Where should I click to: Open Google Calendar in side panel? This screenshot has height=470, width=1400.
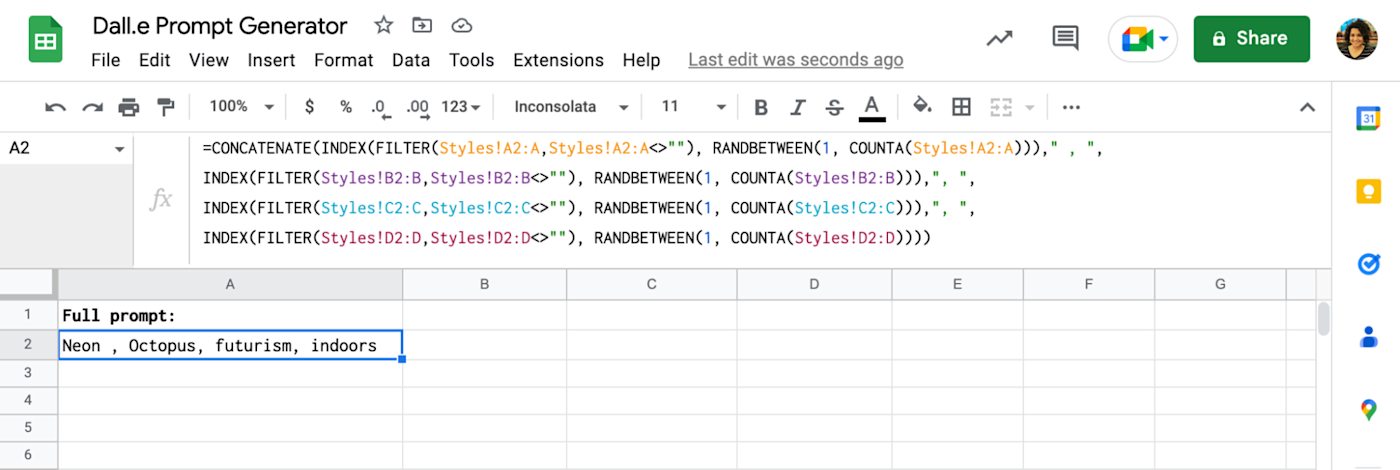pos(1368,118)
